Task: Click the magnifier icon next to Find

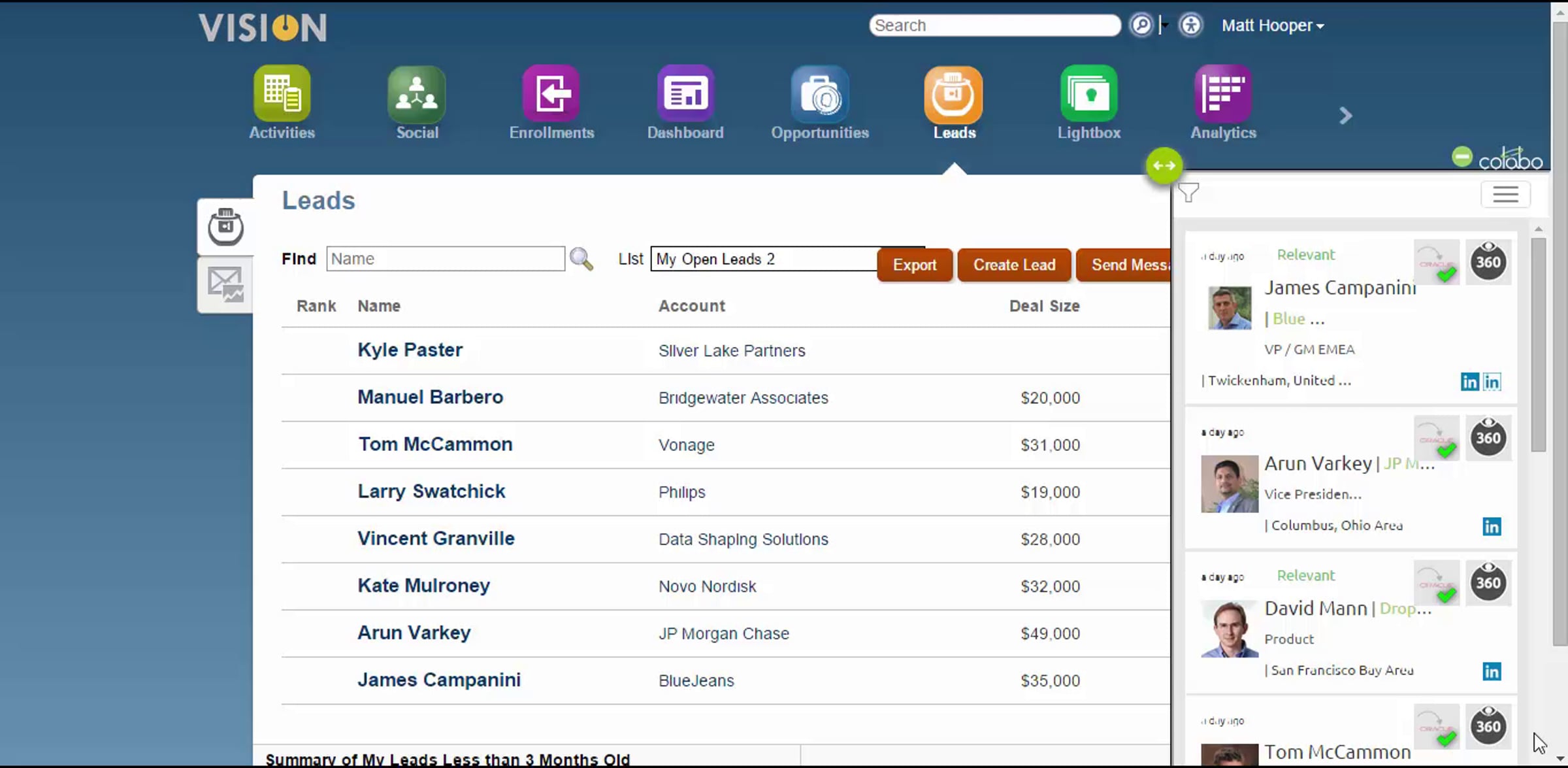Action: 581,259
